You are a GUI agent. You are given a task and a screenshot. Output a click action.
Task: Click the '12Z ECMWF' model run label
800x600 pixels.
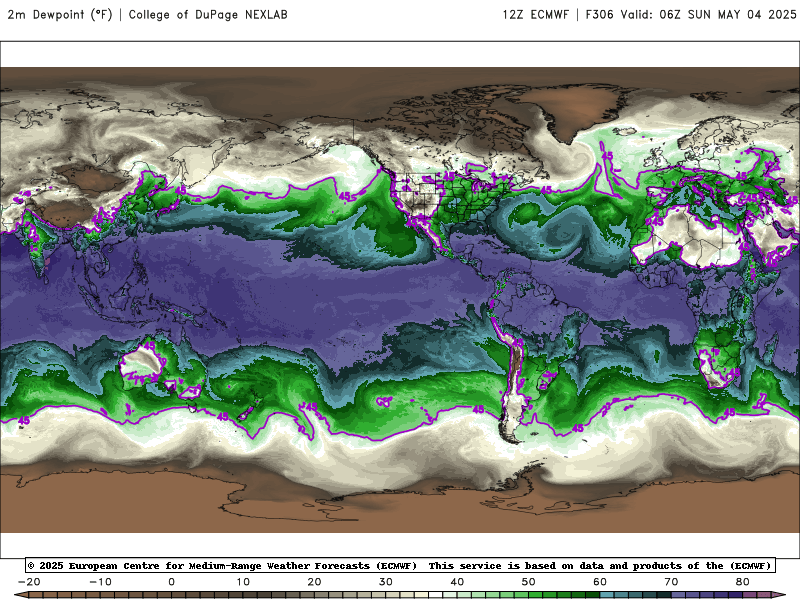[x=536, y=15]
